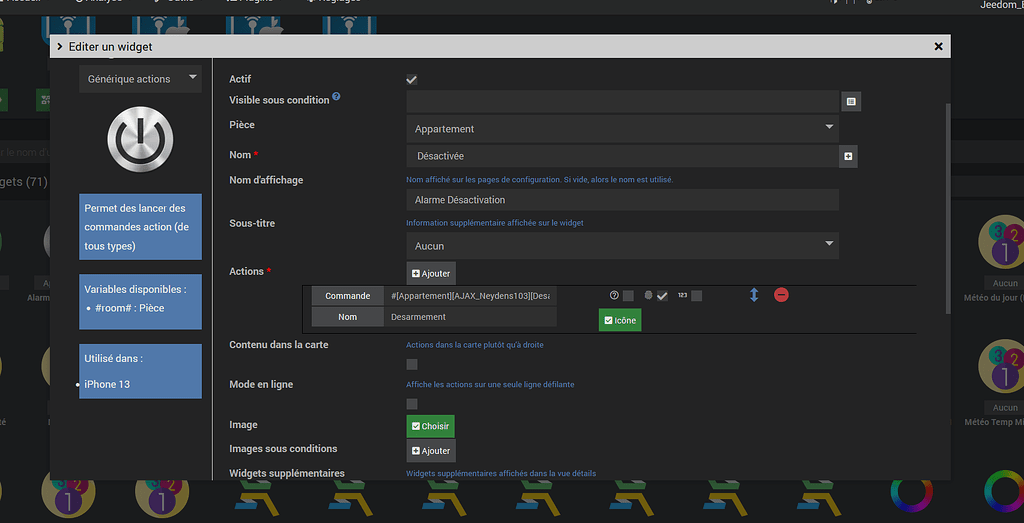Click the green Choisir image button
The height and width of the screenshot is (523, 1024).
430,426
